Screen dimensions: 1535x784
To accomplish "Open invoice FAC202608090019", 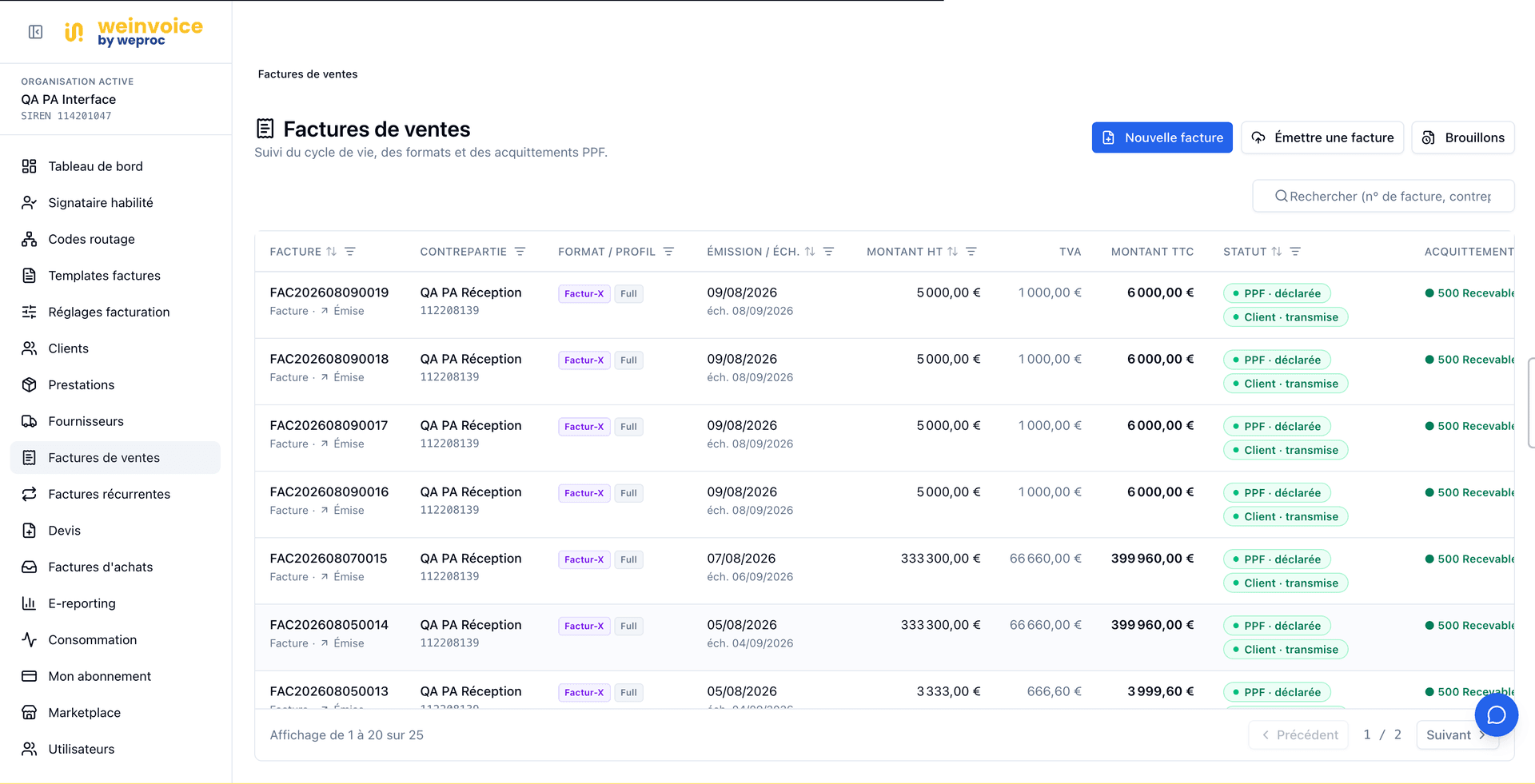I will 329,293.
